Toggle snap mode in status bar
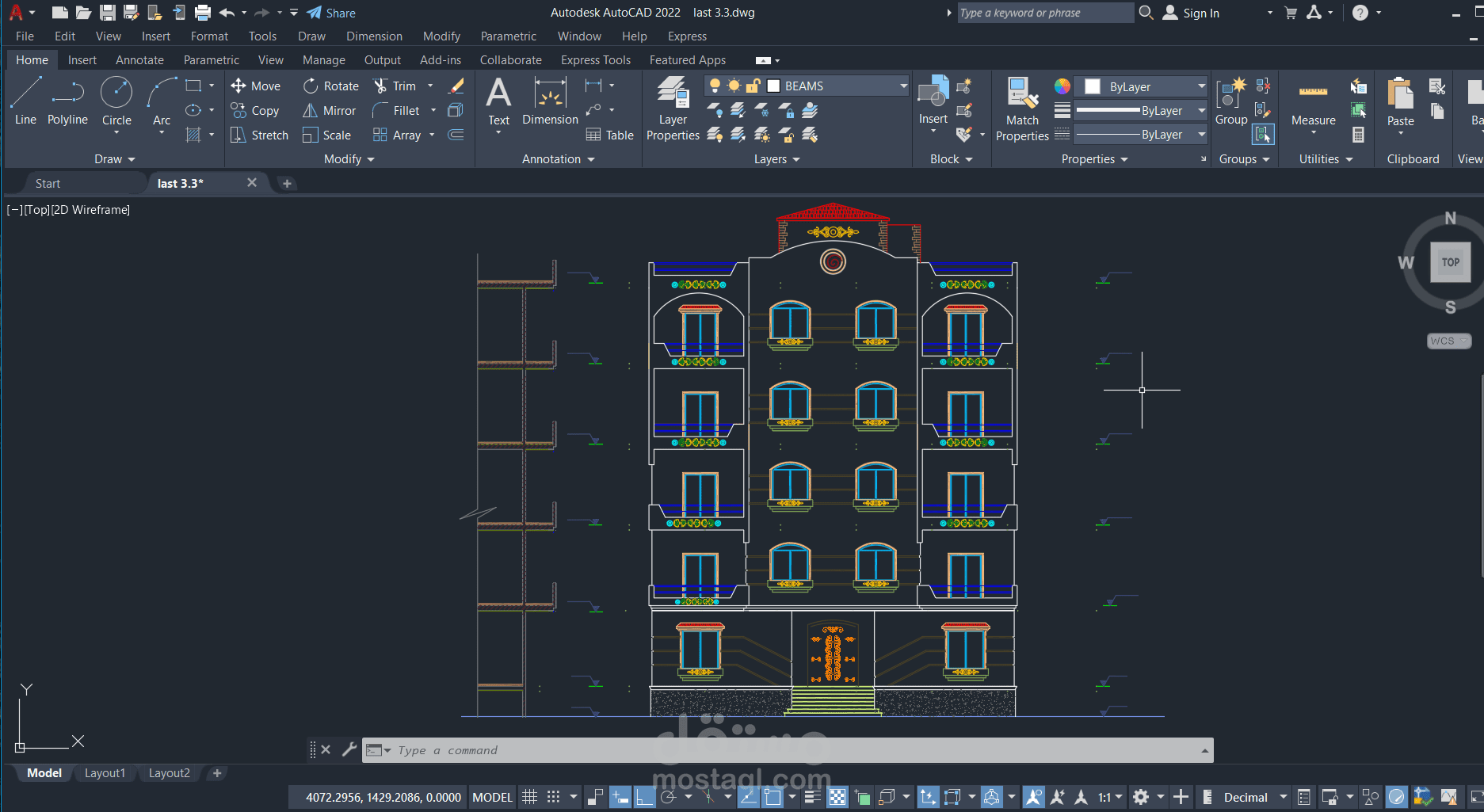 tap(554, 797)
